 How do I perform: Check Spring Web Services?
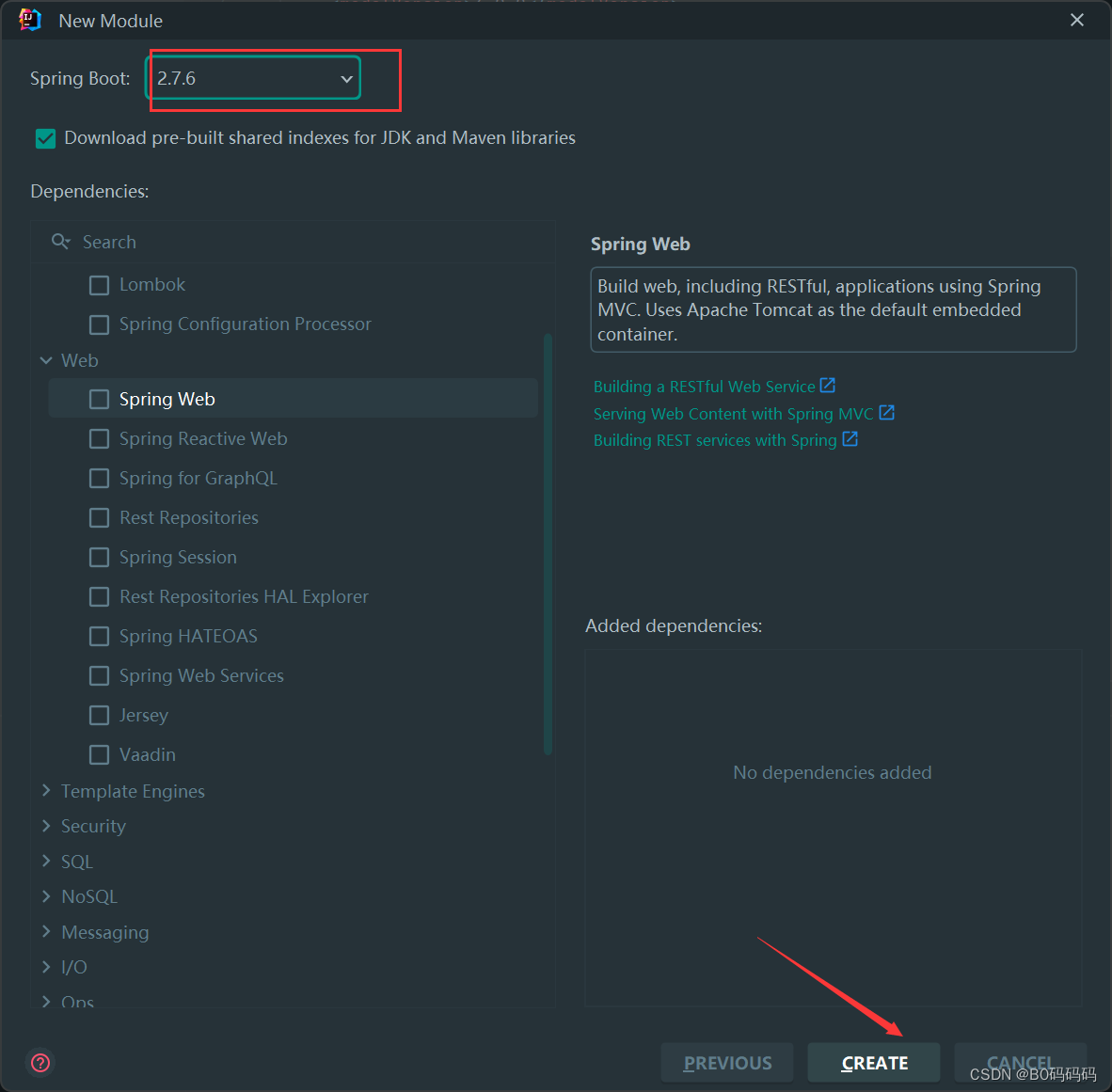pyautogui.click(x=100, y=675)
